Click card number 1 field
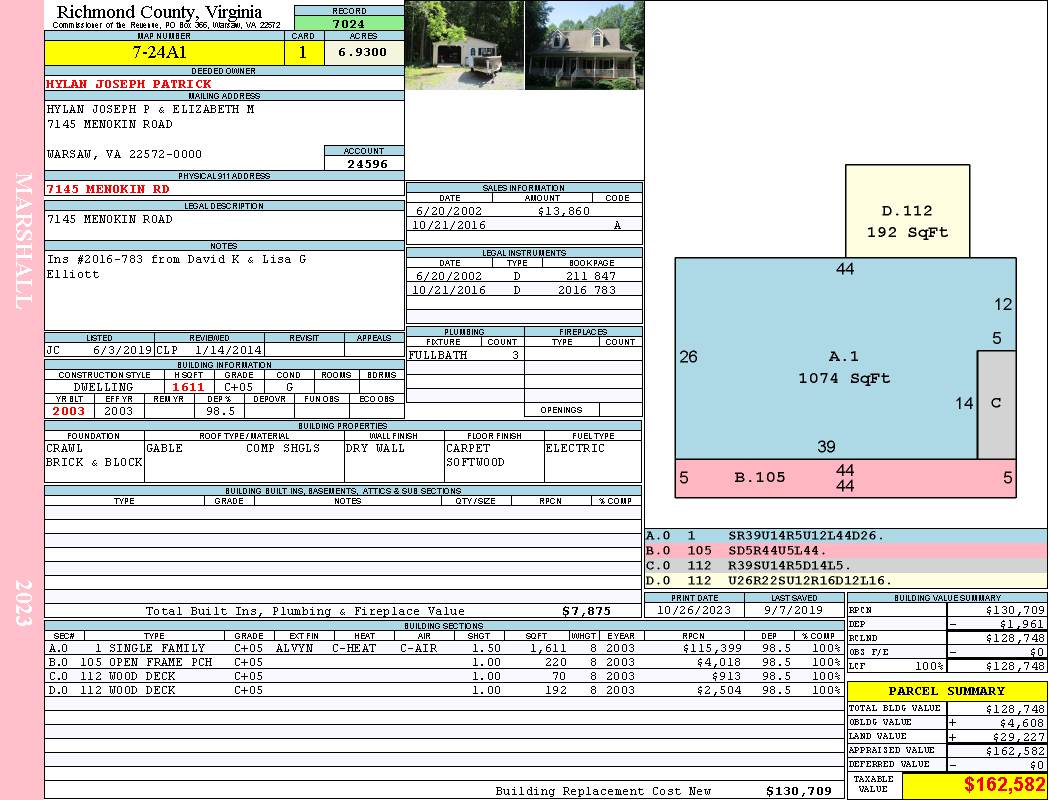Viewport: 1050px width, 800px height. (303, 53)
